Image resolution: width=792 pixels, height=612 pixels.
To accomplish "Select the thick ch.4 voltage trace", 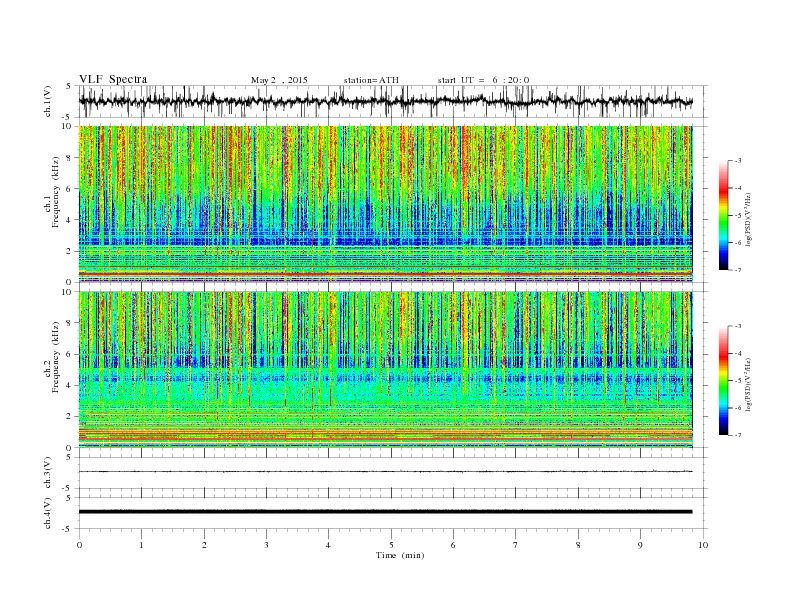I will coord(386,512).
